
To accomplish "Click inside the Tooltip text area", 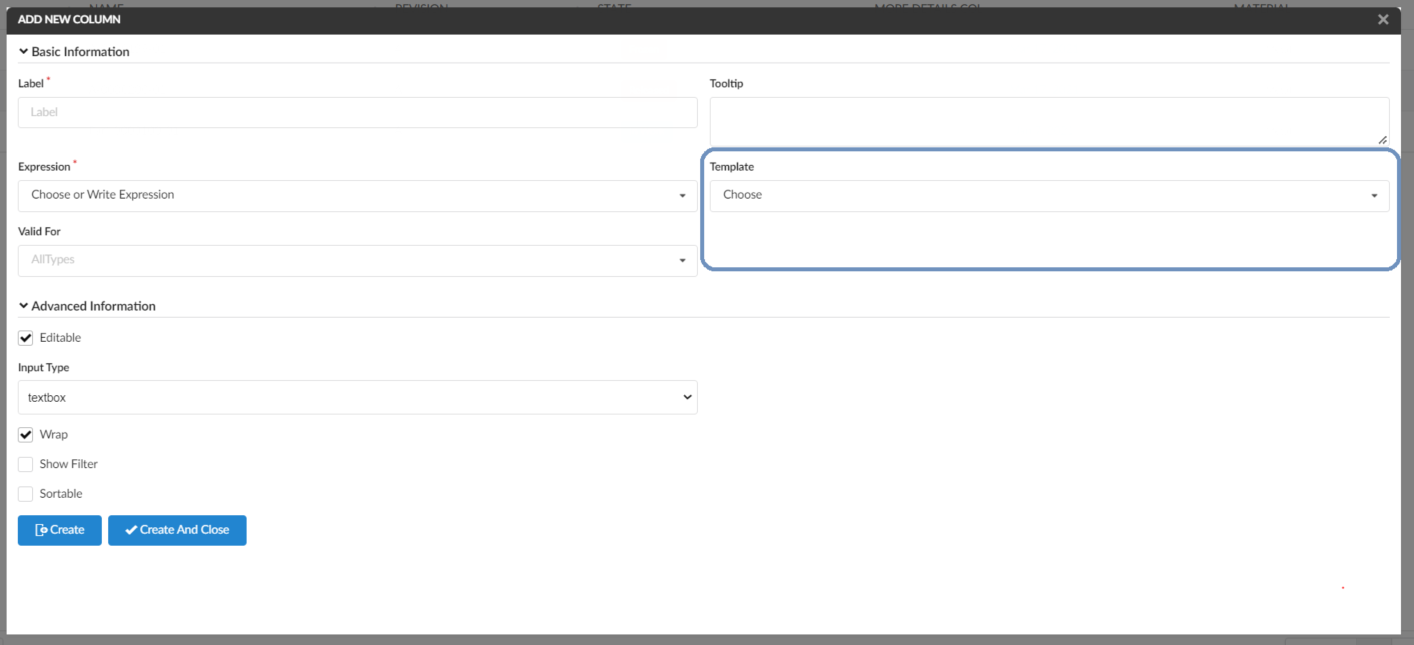I will 1040,121.
